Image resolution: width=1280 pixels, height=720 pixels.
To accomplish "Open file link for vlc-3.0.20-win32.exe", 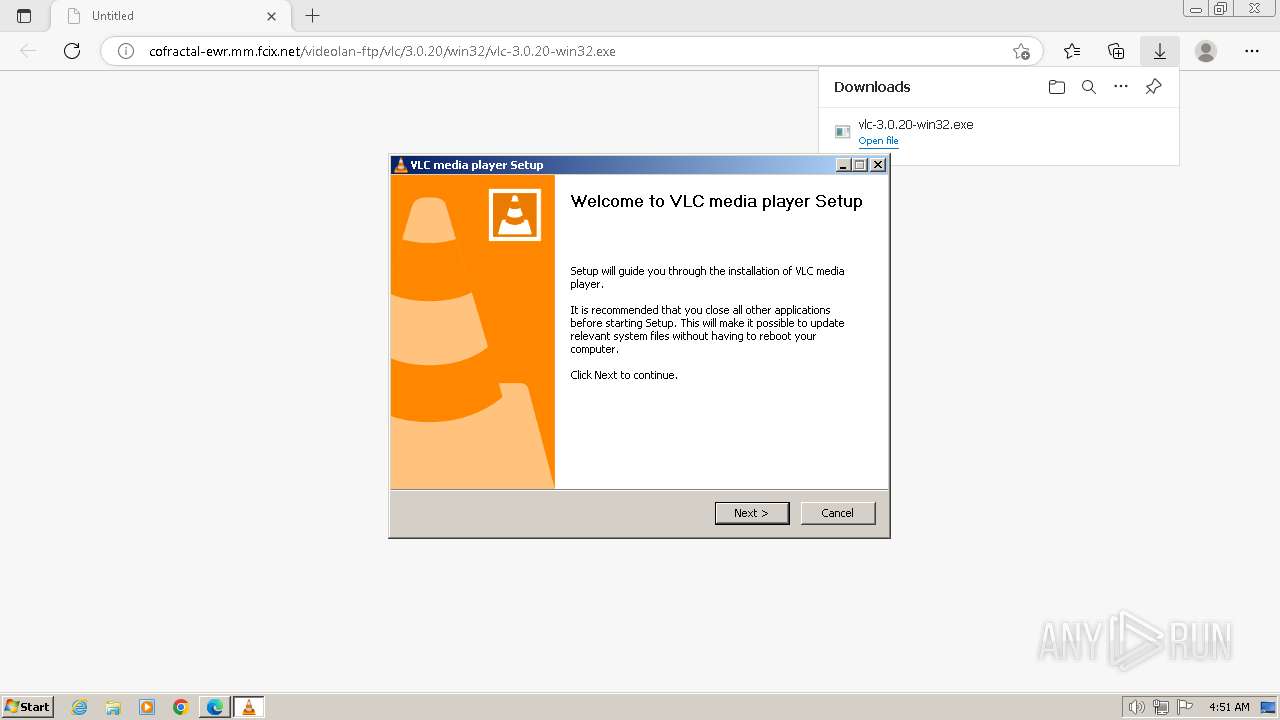I will 878,141.
